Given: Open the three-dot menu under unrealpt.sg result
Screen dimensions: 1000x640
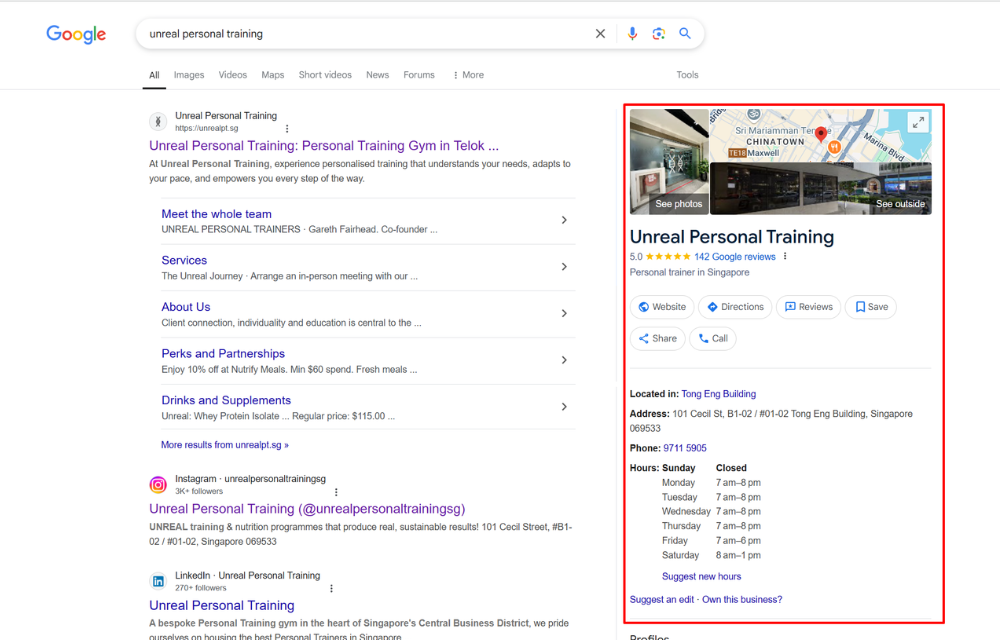Looking at the screenshot, I should tap(287, 130).
